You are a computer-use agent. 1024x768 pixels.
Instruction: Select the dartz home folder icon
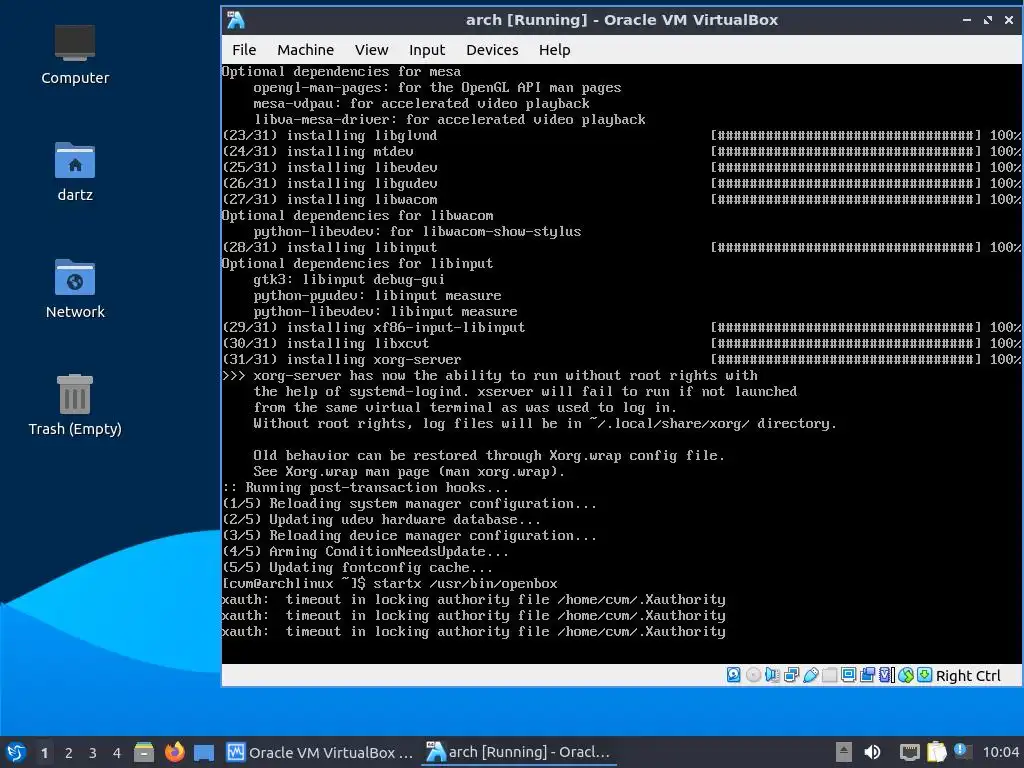point(74,172)
